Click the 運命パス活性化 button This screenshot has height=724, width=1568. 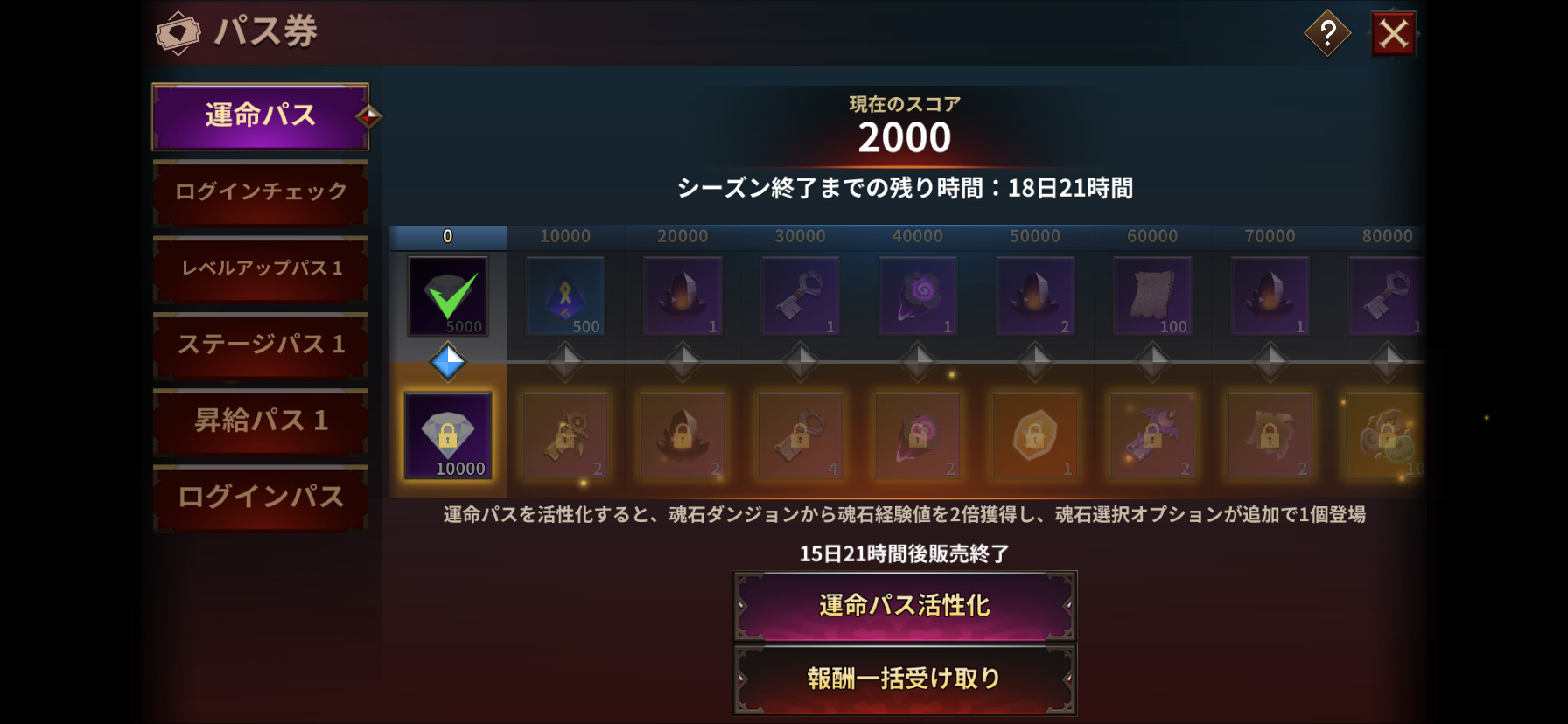[x=905, y=606]
